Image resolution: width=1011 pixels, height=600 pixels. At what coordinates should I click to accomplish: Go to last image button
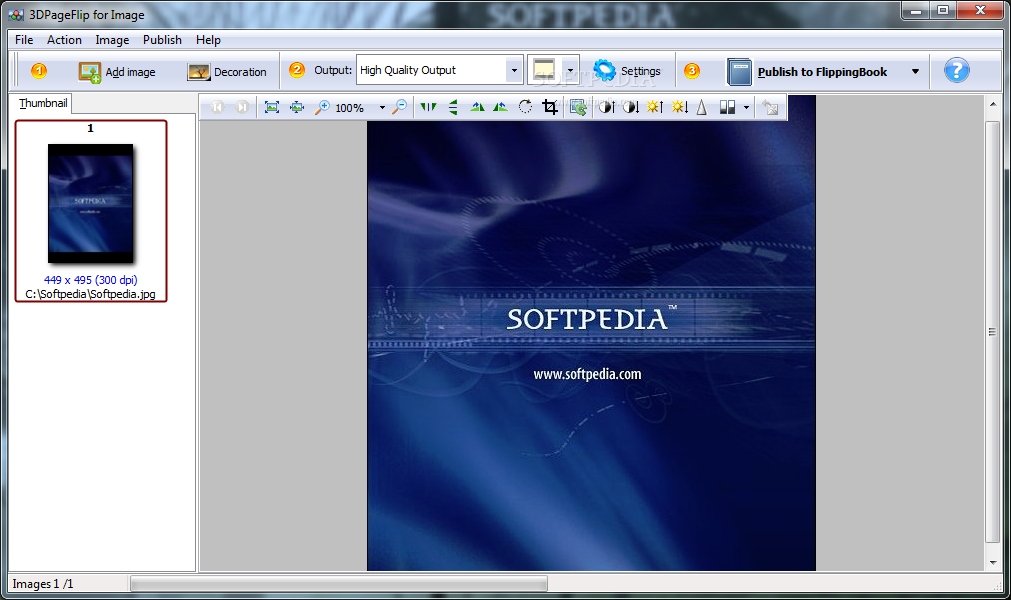point(242,107)
